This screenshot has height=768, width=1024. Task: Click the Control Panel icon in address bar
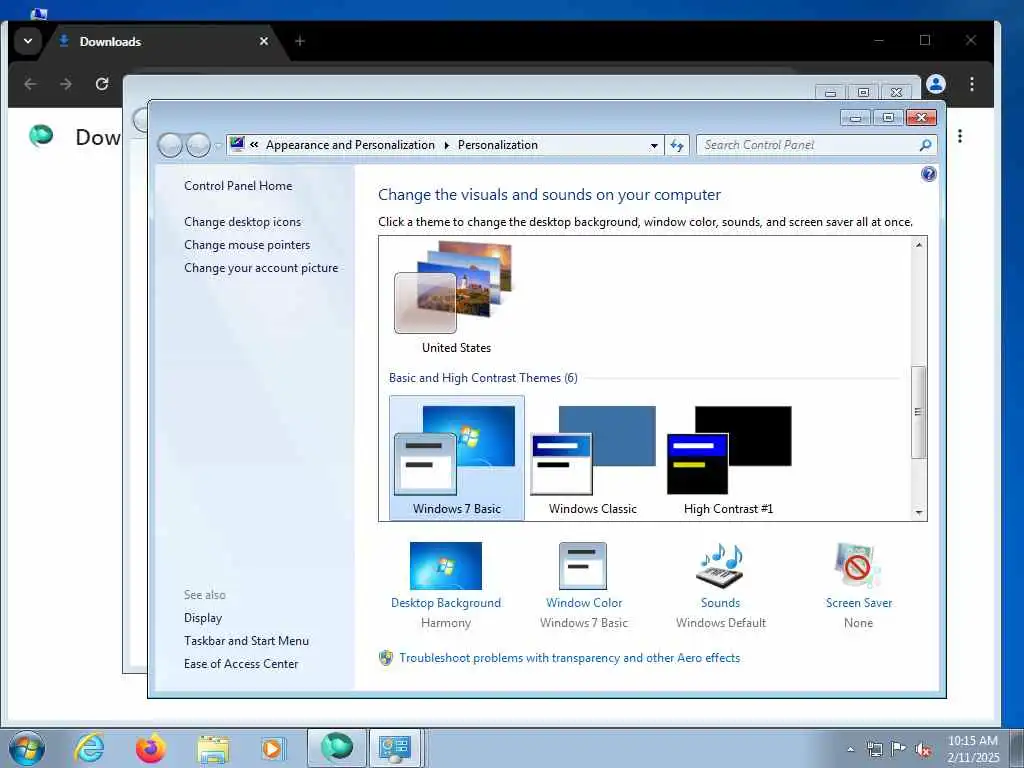[237, 144]
